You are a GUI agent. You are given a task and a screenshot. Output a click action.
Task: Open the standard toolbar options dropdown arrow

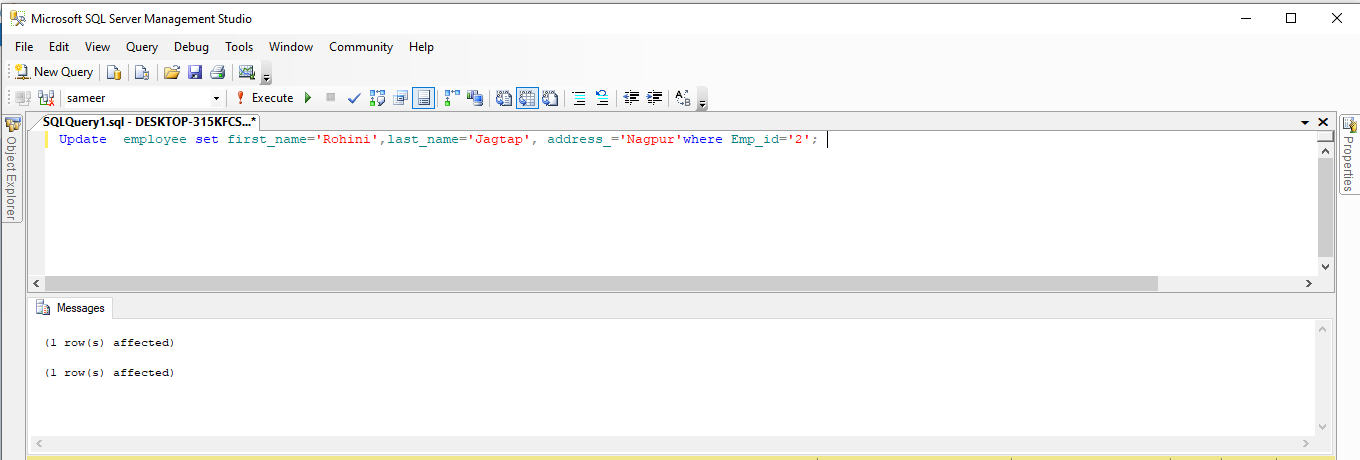[267, 74]
